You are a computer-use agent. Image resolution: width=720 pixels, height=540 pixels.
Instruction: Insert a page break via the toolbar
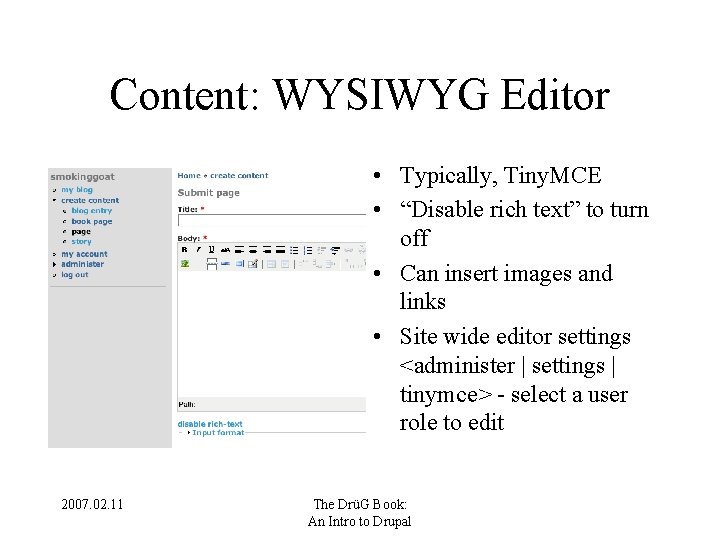click(212, 264)
